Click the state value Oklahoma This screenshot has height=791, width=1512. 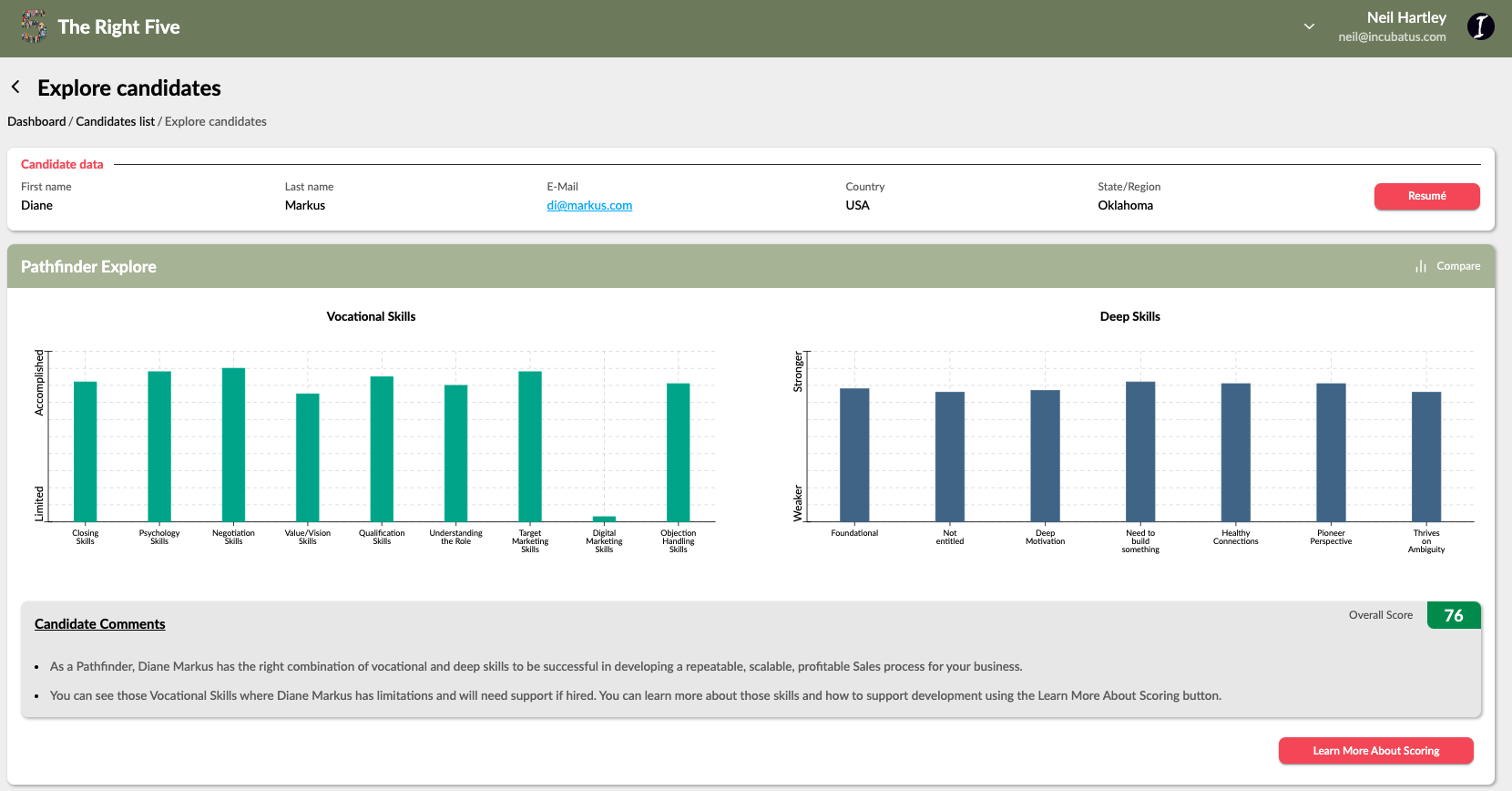(1126, 205)
